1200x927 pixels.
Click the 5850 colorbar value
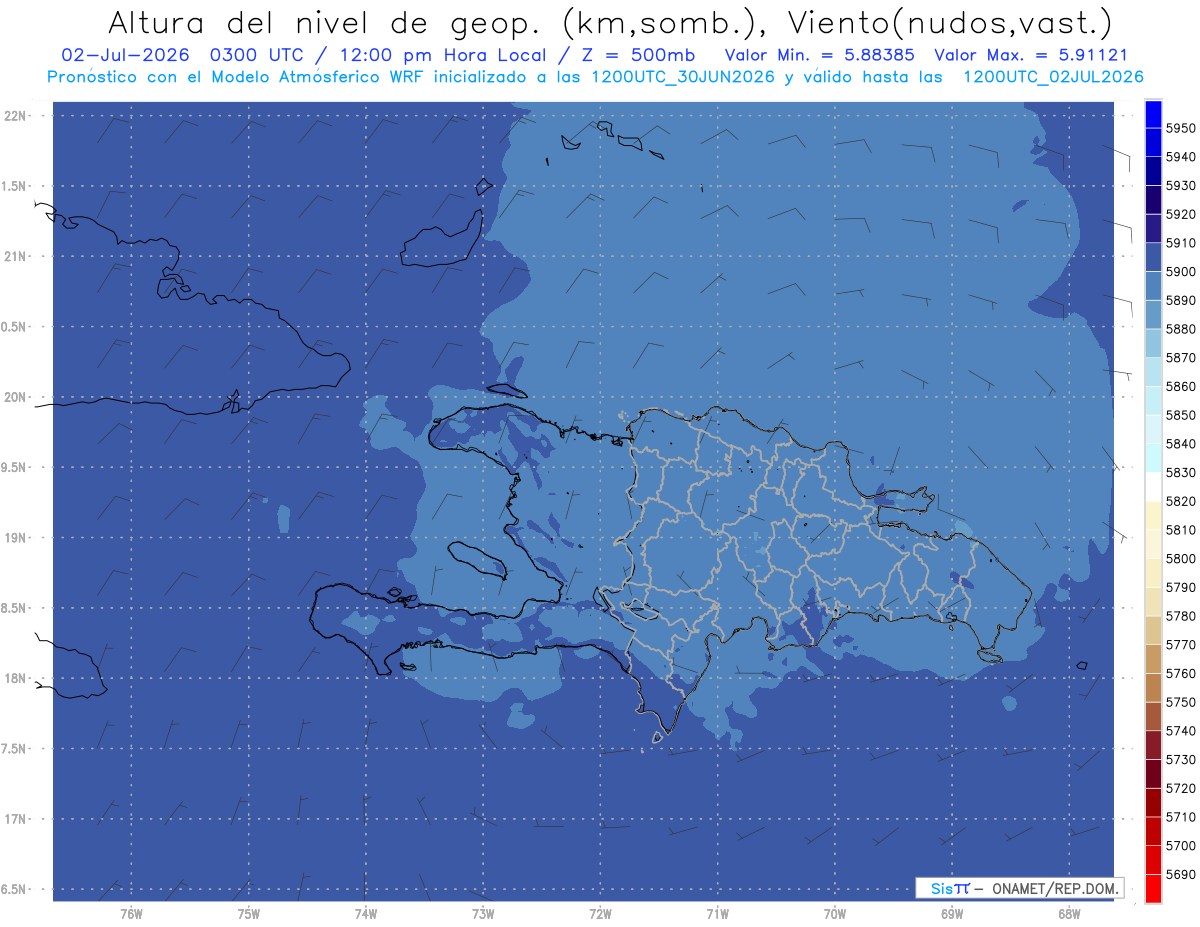[x=1181, y=415]
